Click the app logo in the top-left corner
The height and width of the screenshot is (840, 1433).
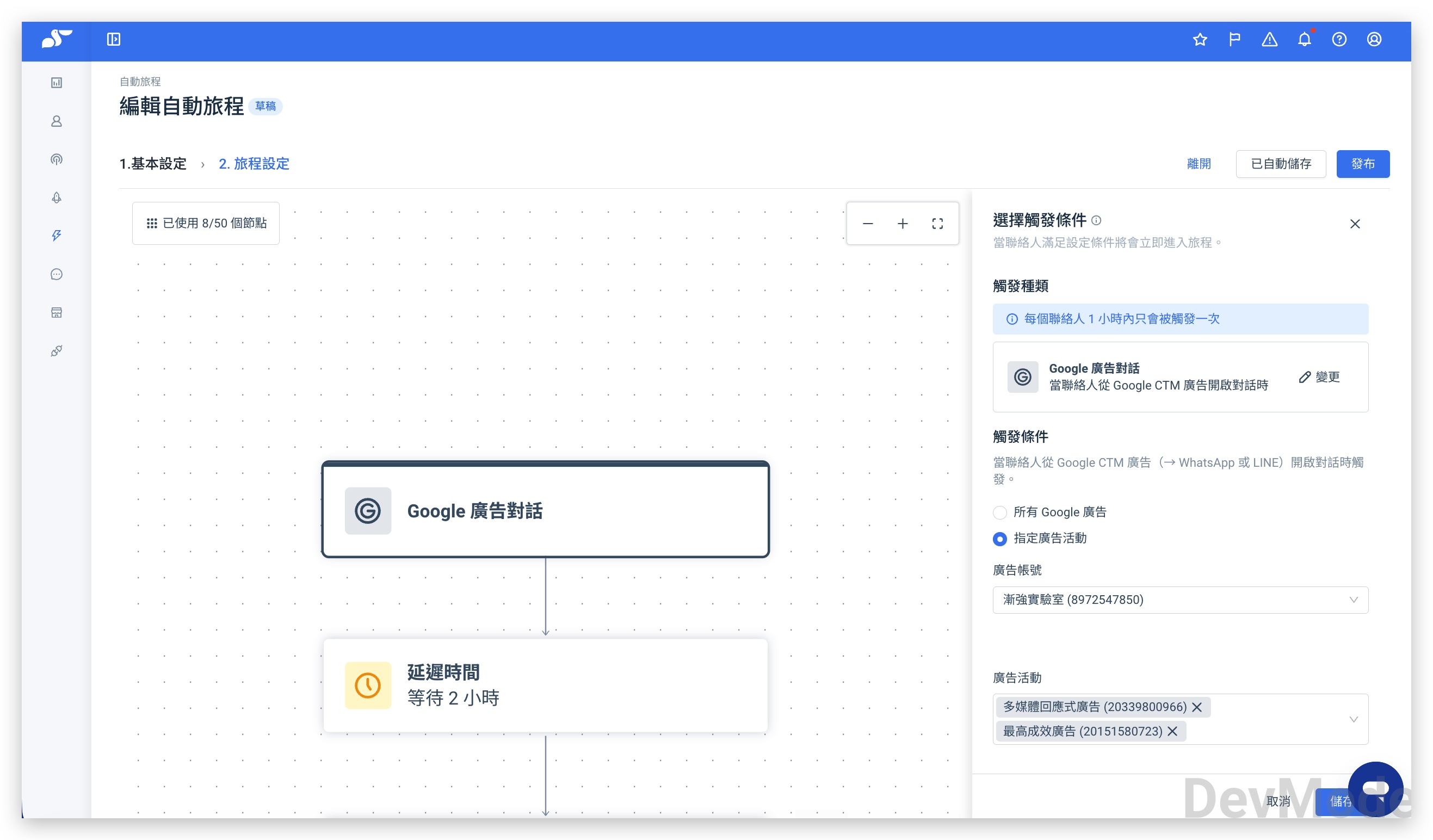(x=57, y=39)
